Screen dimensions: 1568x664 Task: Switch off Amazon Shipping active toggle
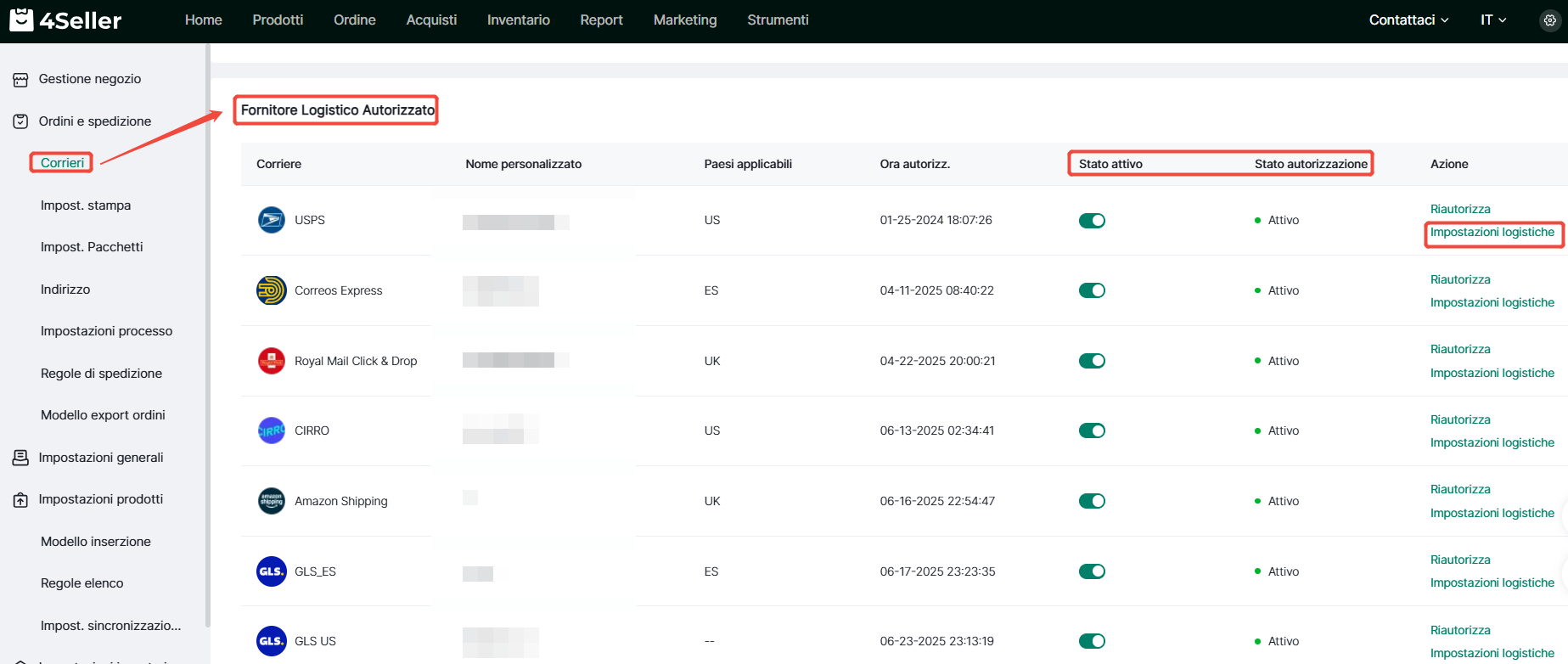[x=1092, y=501]
